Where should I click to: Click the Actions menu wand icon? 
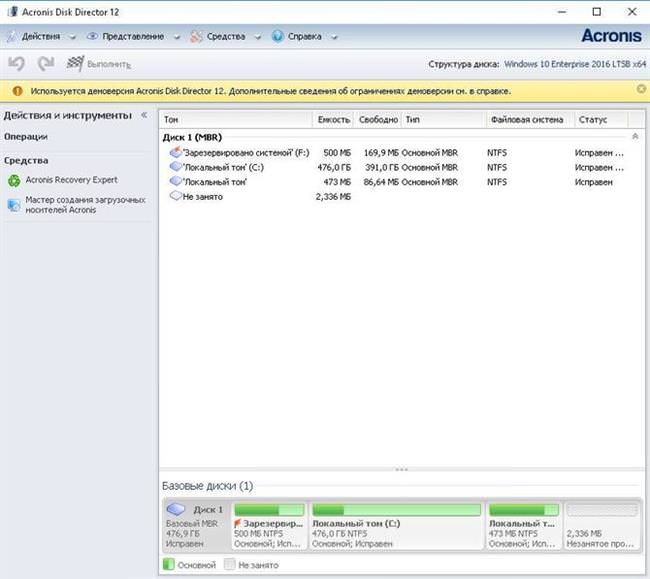[11, 36]
